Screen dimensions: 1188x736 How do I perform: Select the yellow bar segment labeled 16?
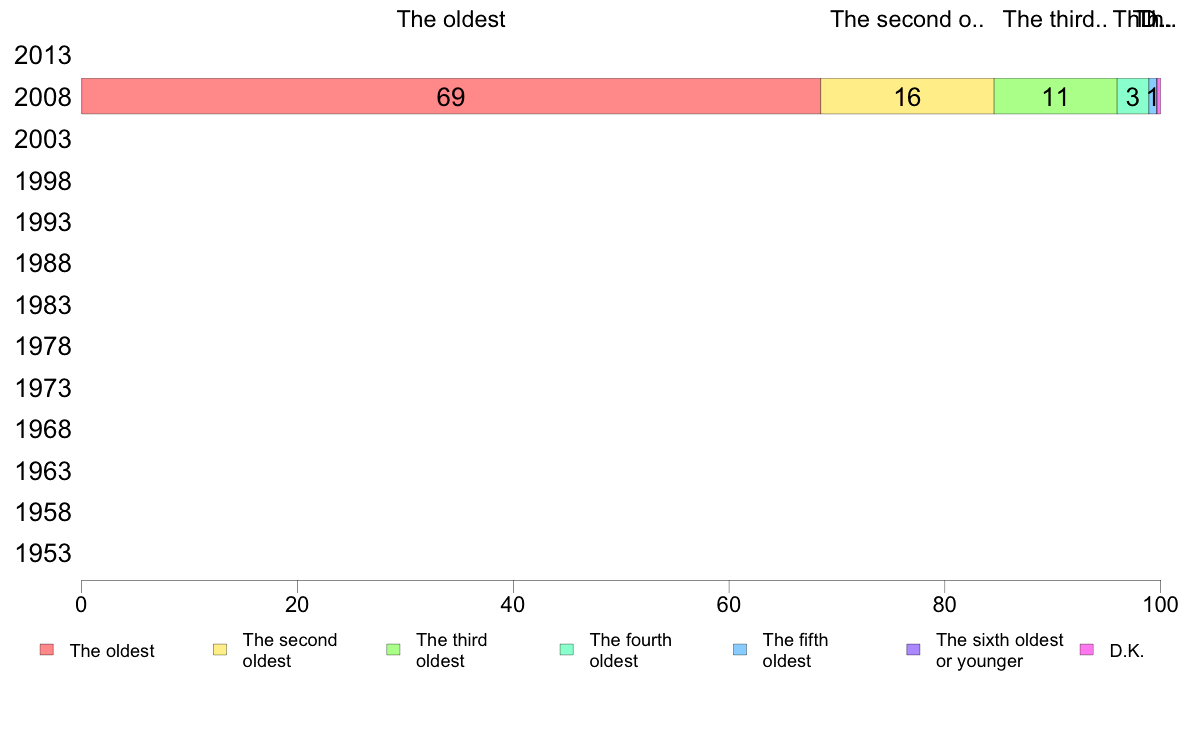click(907, 96)
